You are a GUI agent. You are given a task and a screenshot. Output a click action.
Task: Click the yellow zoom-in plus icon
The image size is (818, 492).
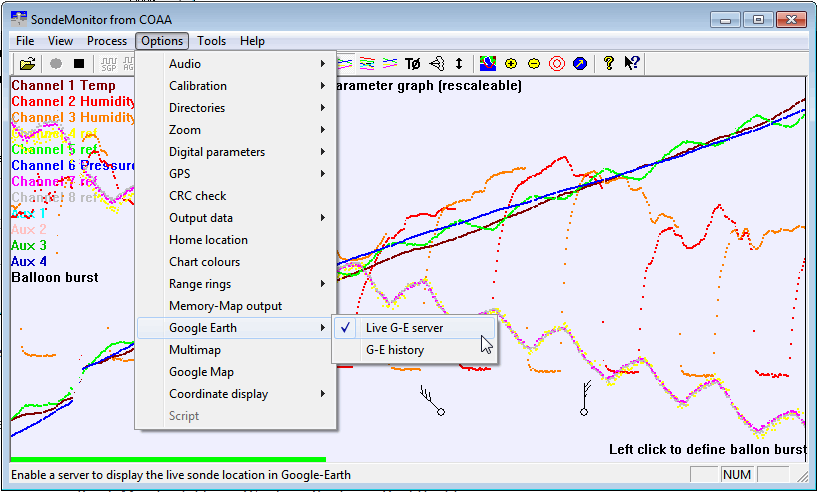tap(511, 64)
